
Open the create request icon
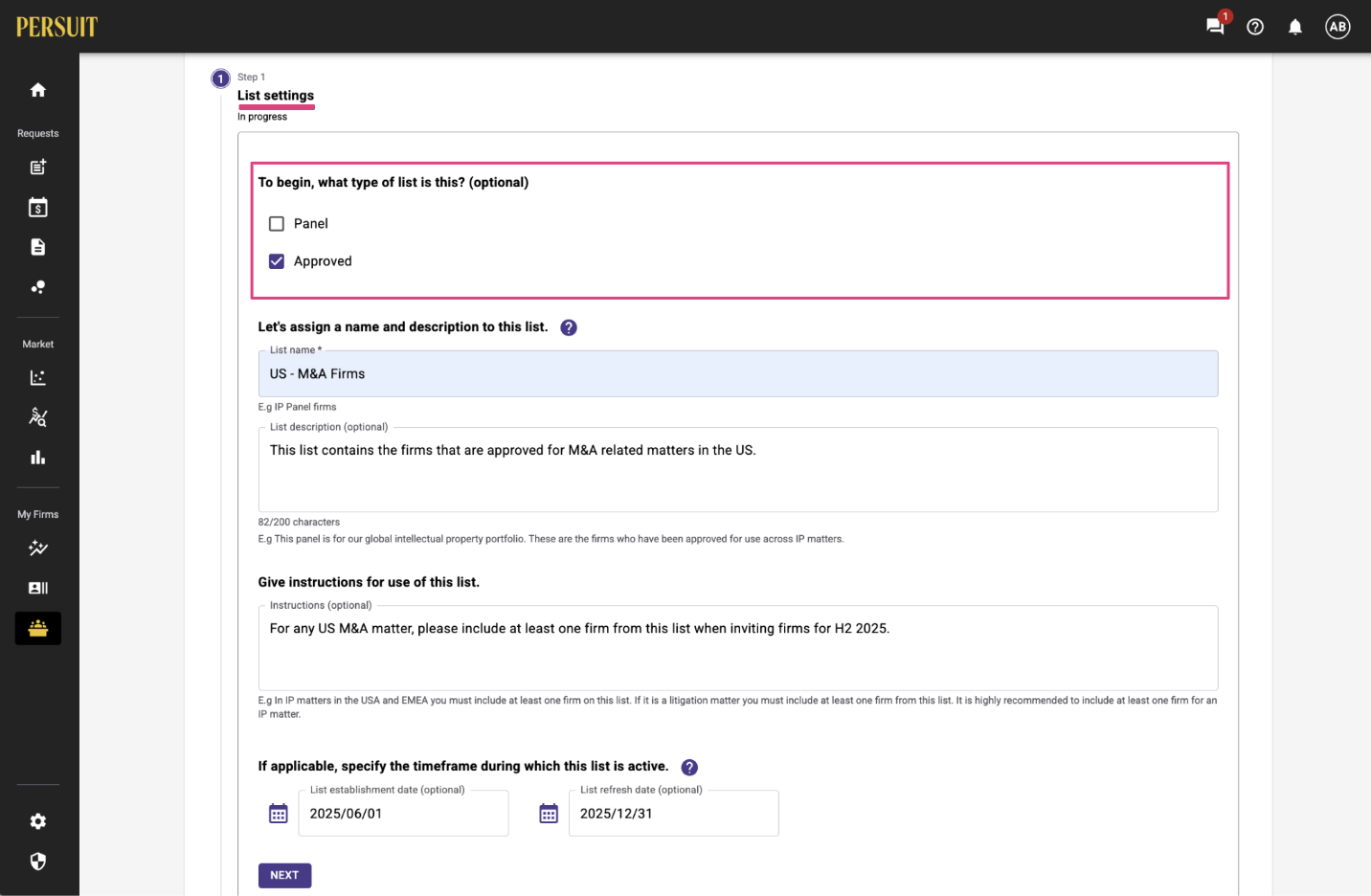click(x=38, y=168)
